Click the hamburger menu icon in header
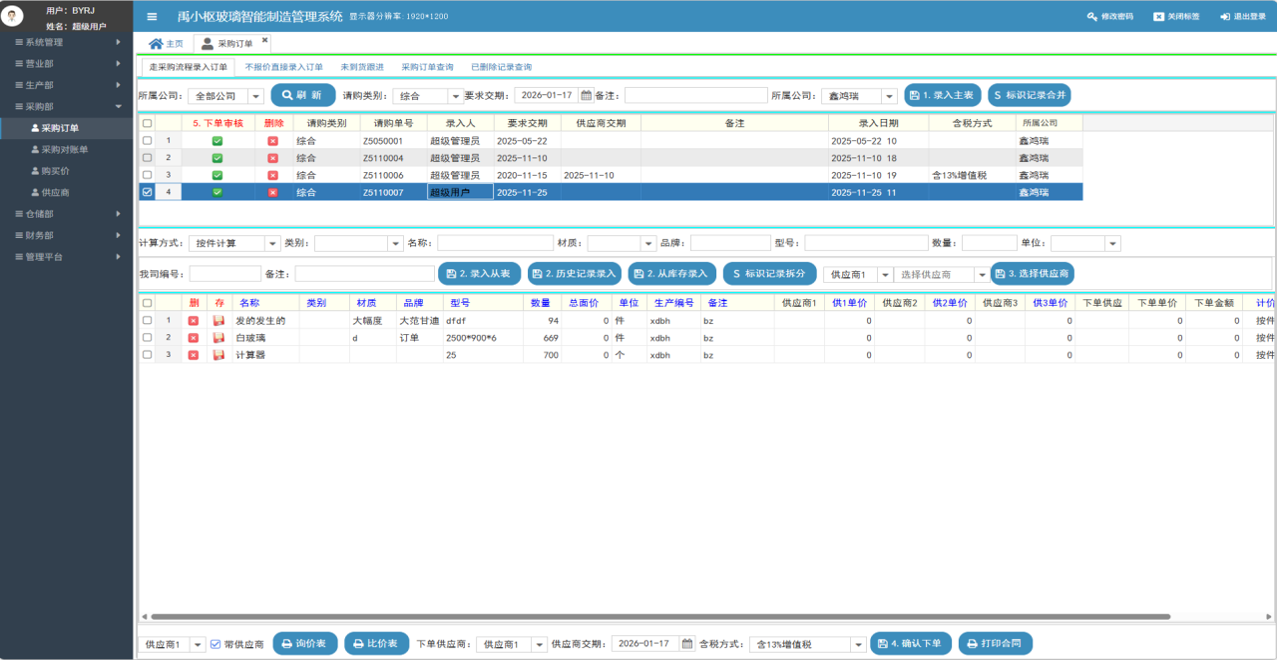 (x=152, y=17)
